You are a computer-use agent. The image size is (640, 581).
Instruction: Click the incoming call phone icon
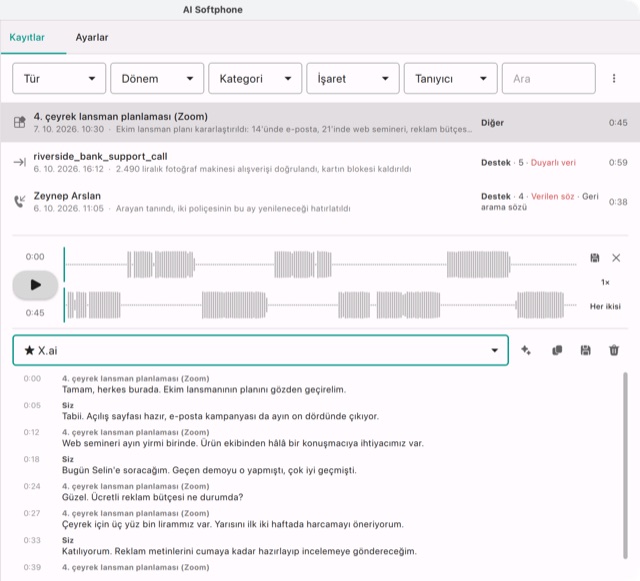(x=20, y=201)
